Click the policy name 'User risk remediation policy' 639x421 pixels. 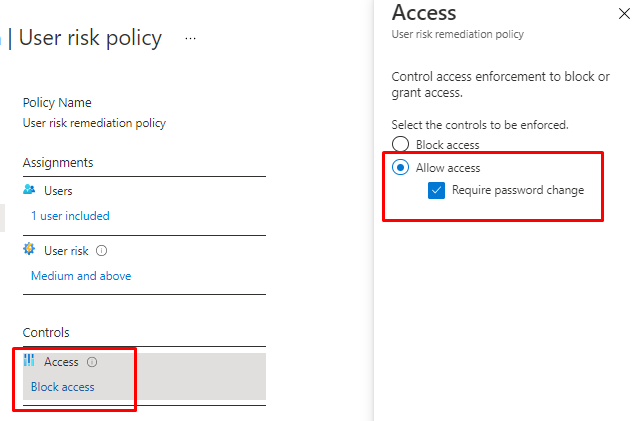point(94,123)
